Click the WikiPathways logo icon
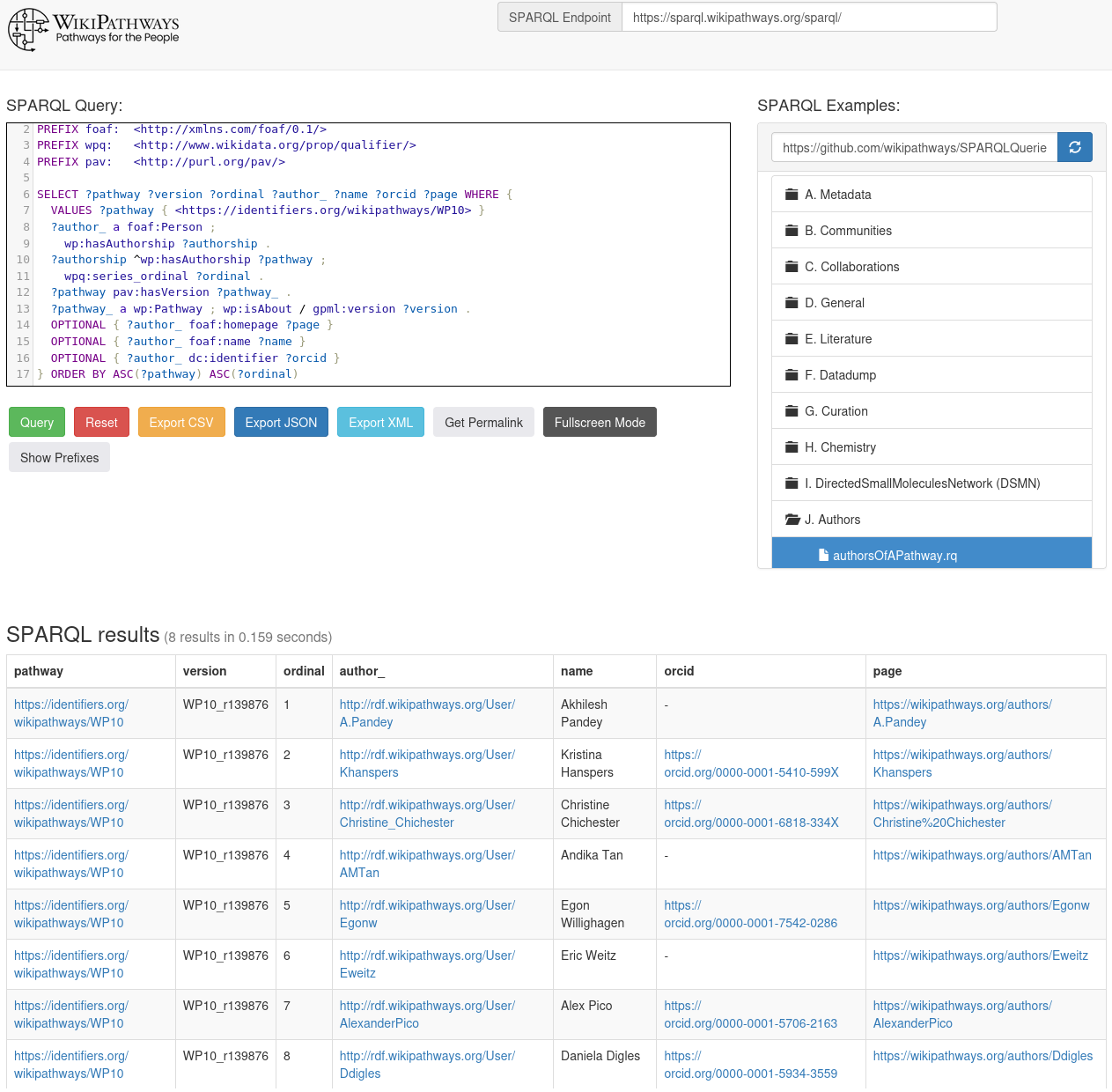Image resolution: width=1112 pixels, height=1092 pixels. click(x=27, y=29)
